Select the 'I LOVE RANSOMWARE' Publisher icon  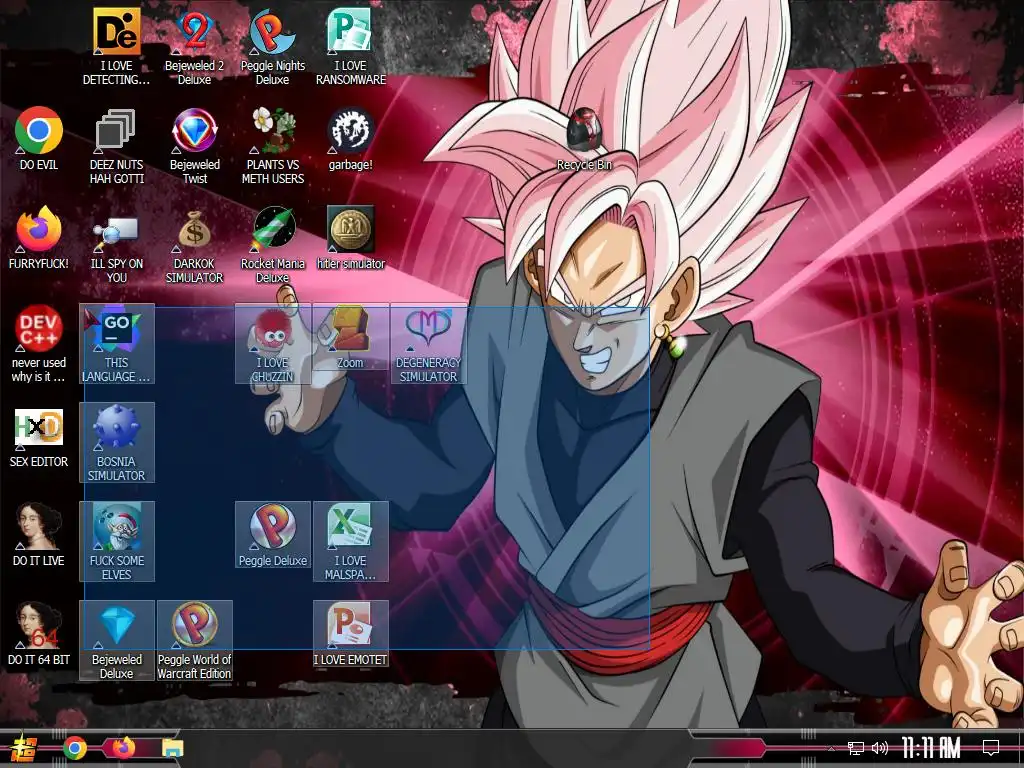[351, 47]
